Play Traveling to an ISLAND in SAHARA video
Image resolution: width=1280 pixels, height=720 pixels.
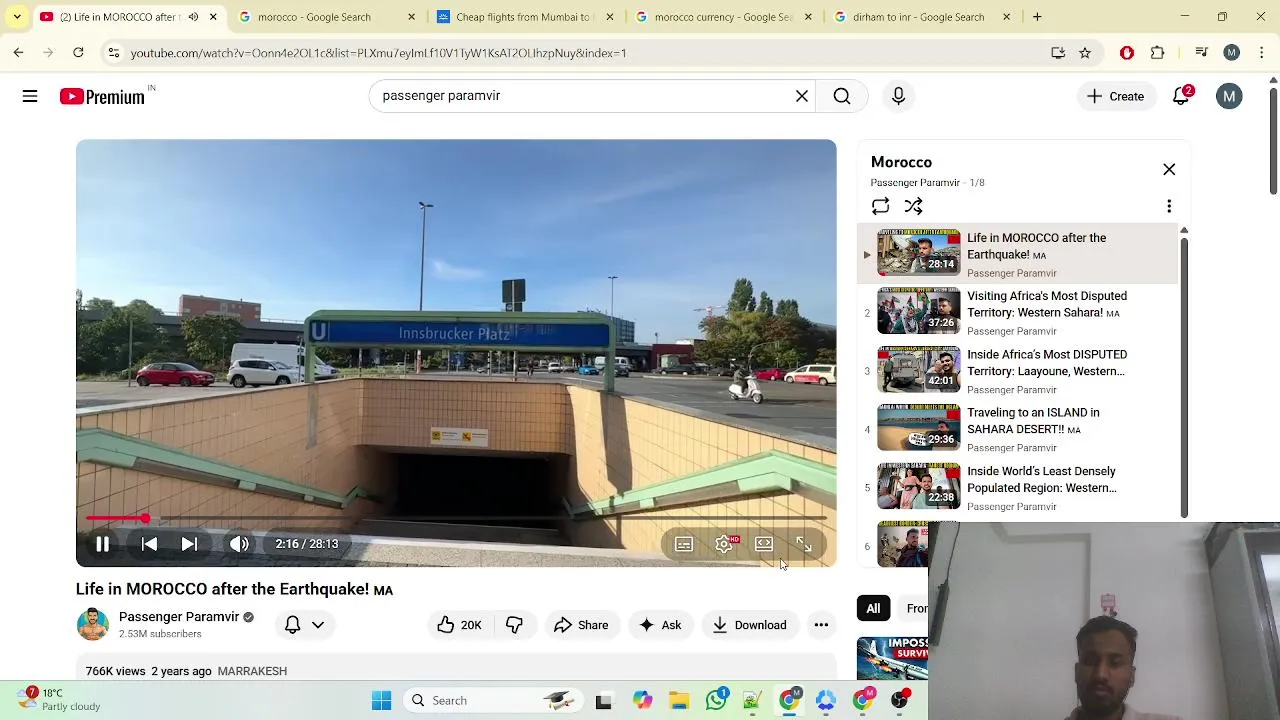click(x=1018, y=429)
